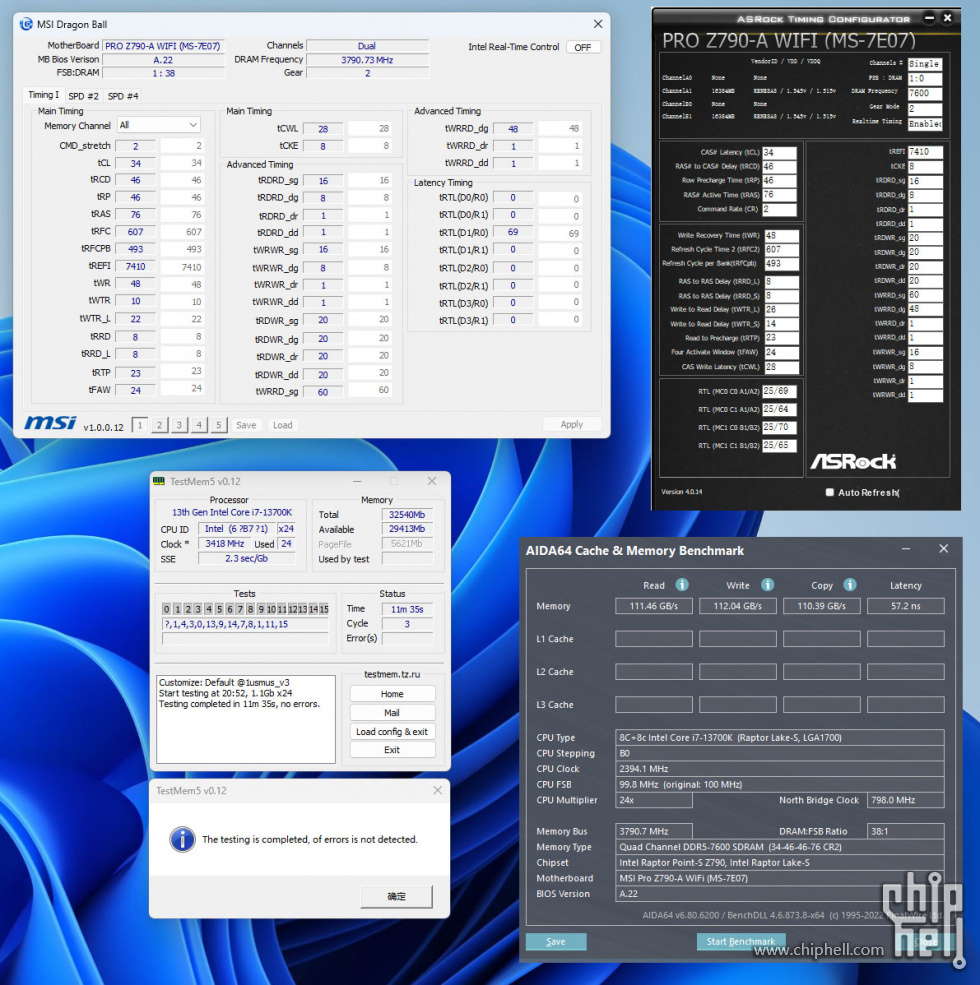Click Mail button in TestMem5
The width and height of the screenshot is (980, 985).
click(x=392, y=713)
